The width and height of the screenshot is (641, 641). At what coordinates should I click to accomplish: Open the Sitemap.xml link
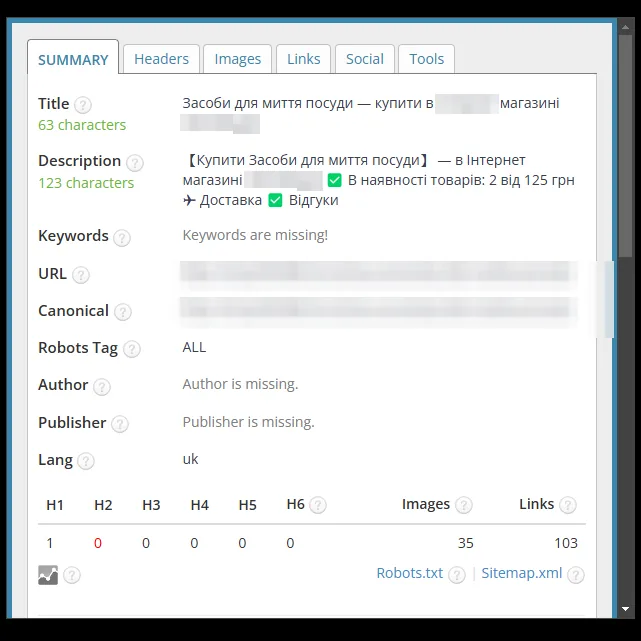point(522,573)
